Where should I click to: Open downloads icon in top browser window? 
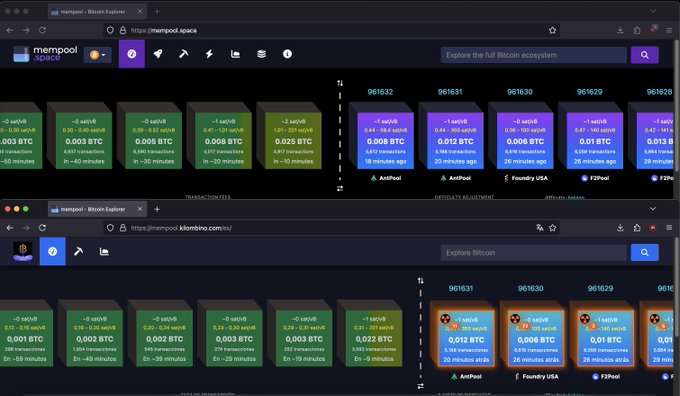click(x=620, y=30)
